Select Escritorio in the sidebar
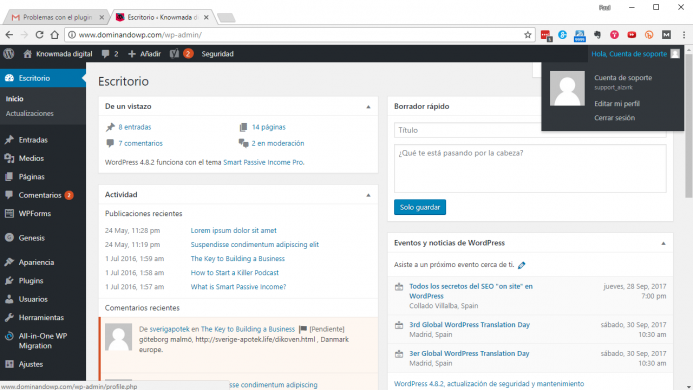The height and width of the screenshot is (390, 693). click(43, 78)
